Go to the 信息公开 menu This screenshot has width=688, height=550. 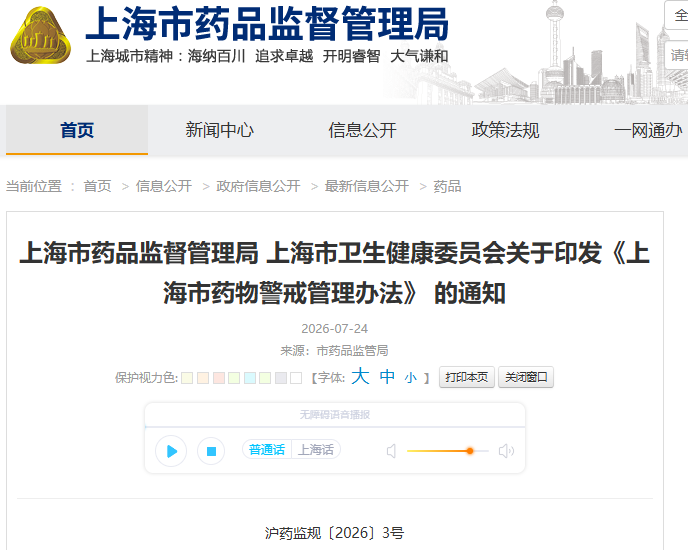coord(362,130)
